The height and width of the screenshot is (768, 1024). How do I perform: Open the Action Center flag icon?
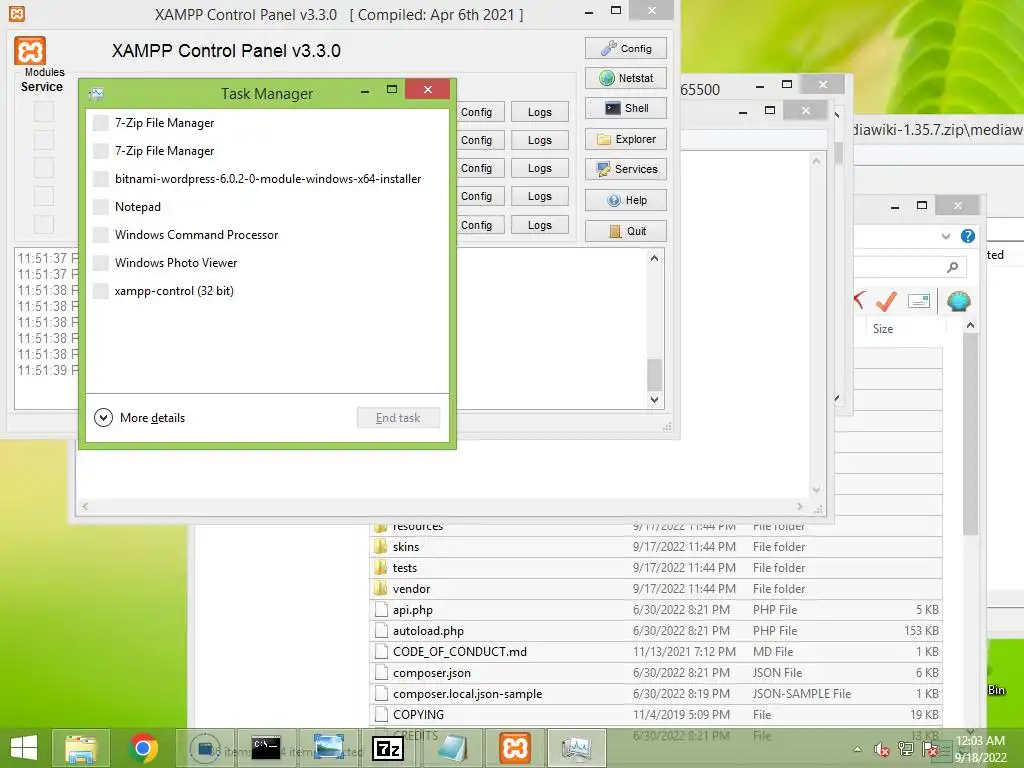tap(930, 749)
